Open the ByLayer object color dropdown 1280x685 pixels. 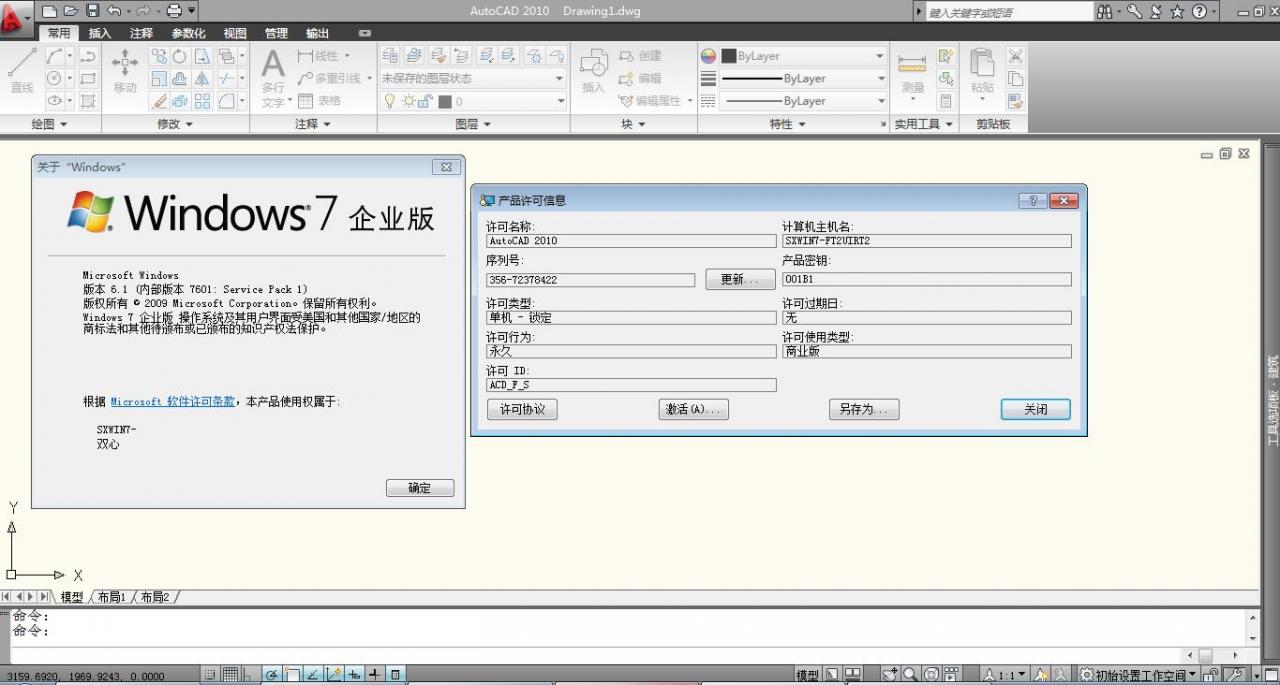(803, 56)
